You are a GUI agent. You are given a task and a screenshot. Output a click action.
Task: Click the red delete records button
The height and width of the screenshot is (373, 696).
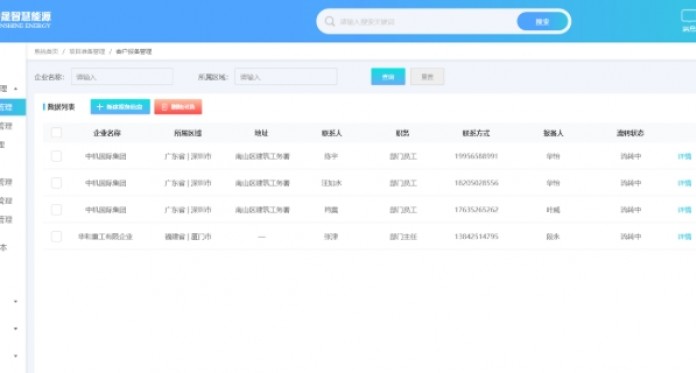pyautogui.click(x=178, y=107)
